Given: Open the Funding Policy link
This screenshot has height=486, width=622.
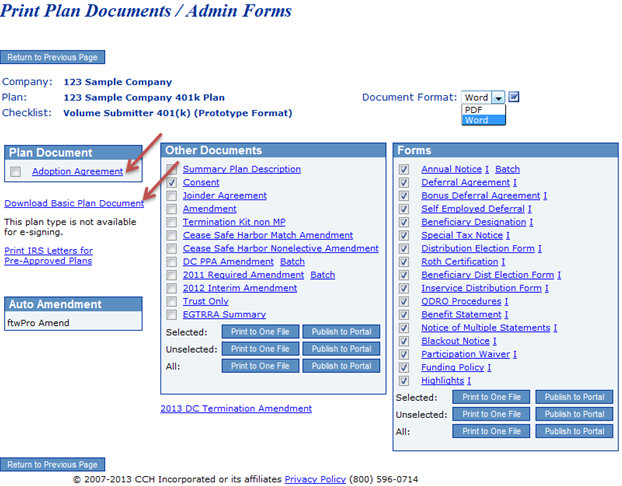Looking at the screenshot, I should pos(453,367).
